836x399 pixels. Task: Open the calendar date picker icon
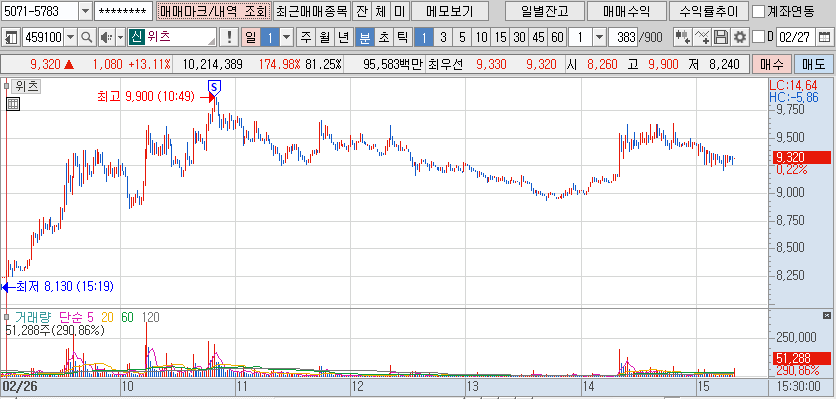click(824, 37)
